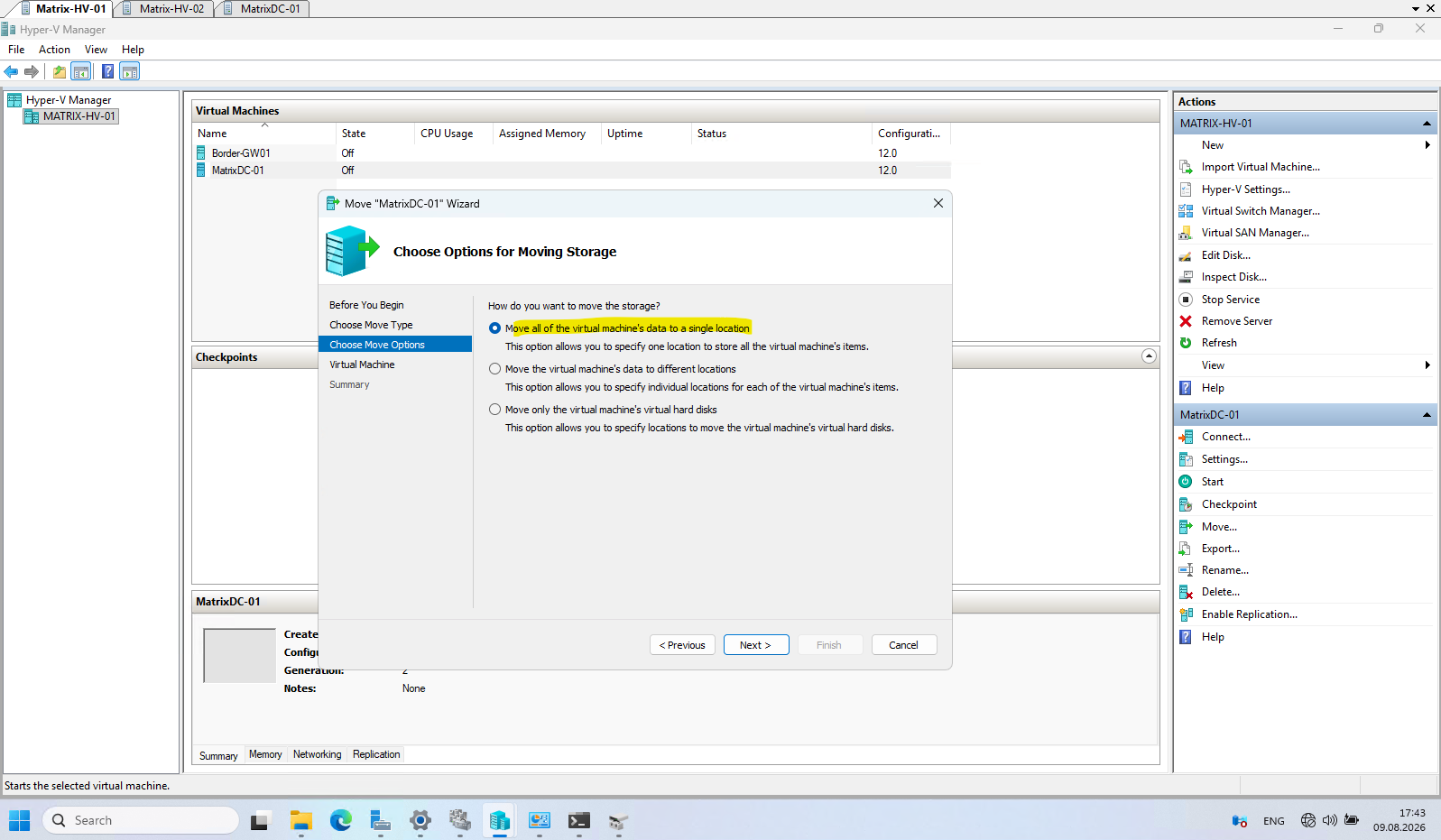Open the Edit Disk action
The image size is (1441, 840).
pos(1226,255)
